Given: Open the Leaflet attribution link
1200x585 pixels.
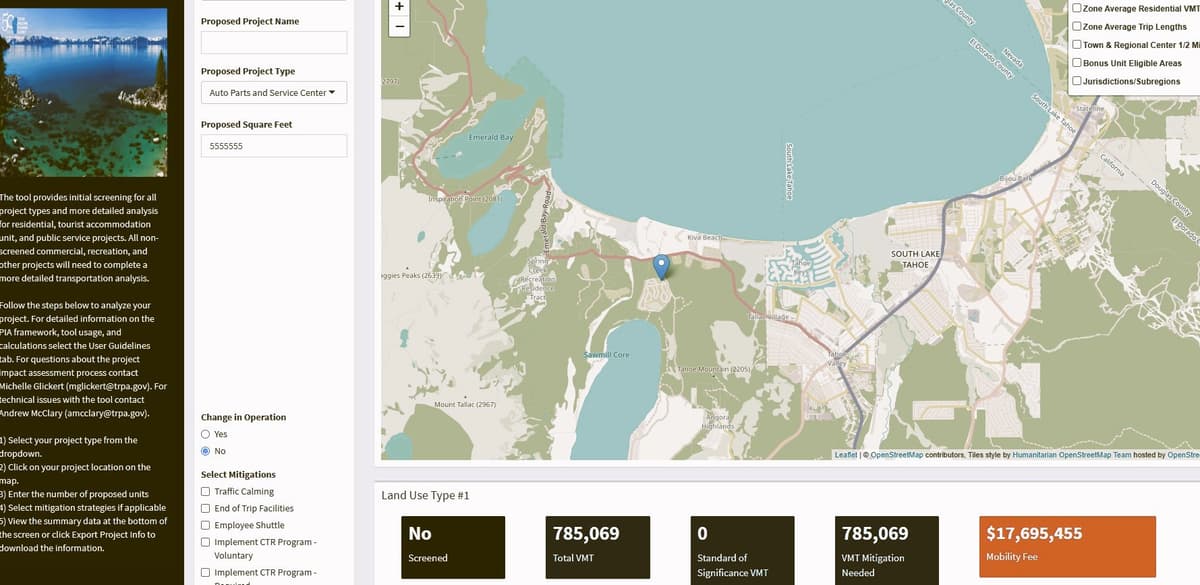Looking at the screenshot, I should coord(847,455).
